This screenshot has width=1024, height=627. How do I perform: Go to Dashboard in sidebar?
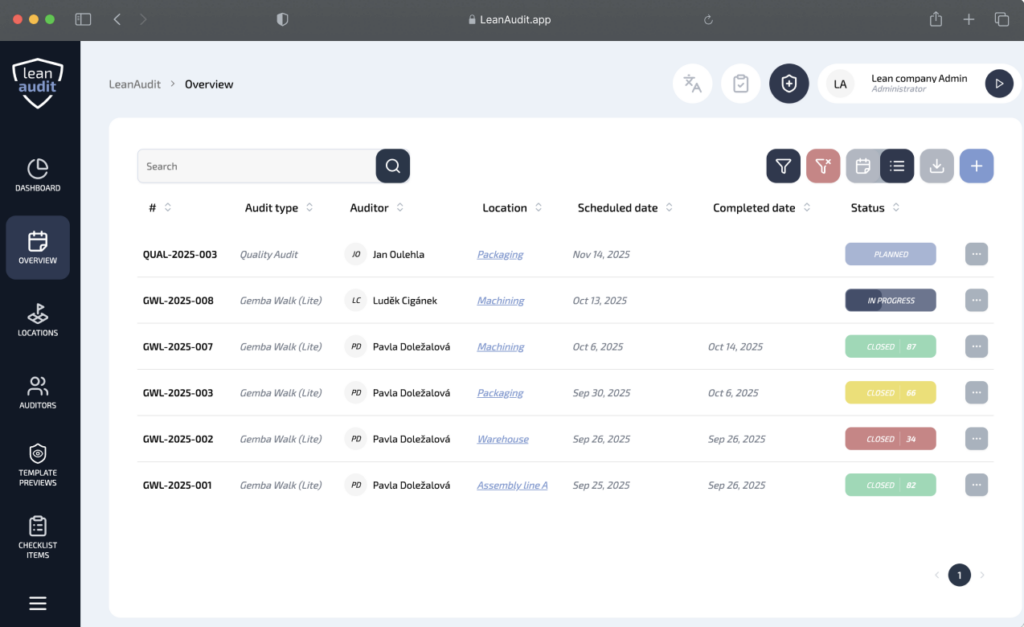coord(38,175)
